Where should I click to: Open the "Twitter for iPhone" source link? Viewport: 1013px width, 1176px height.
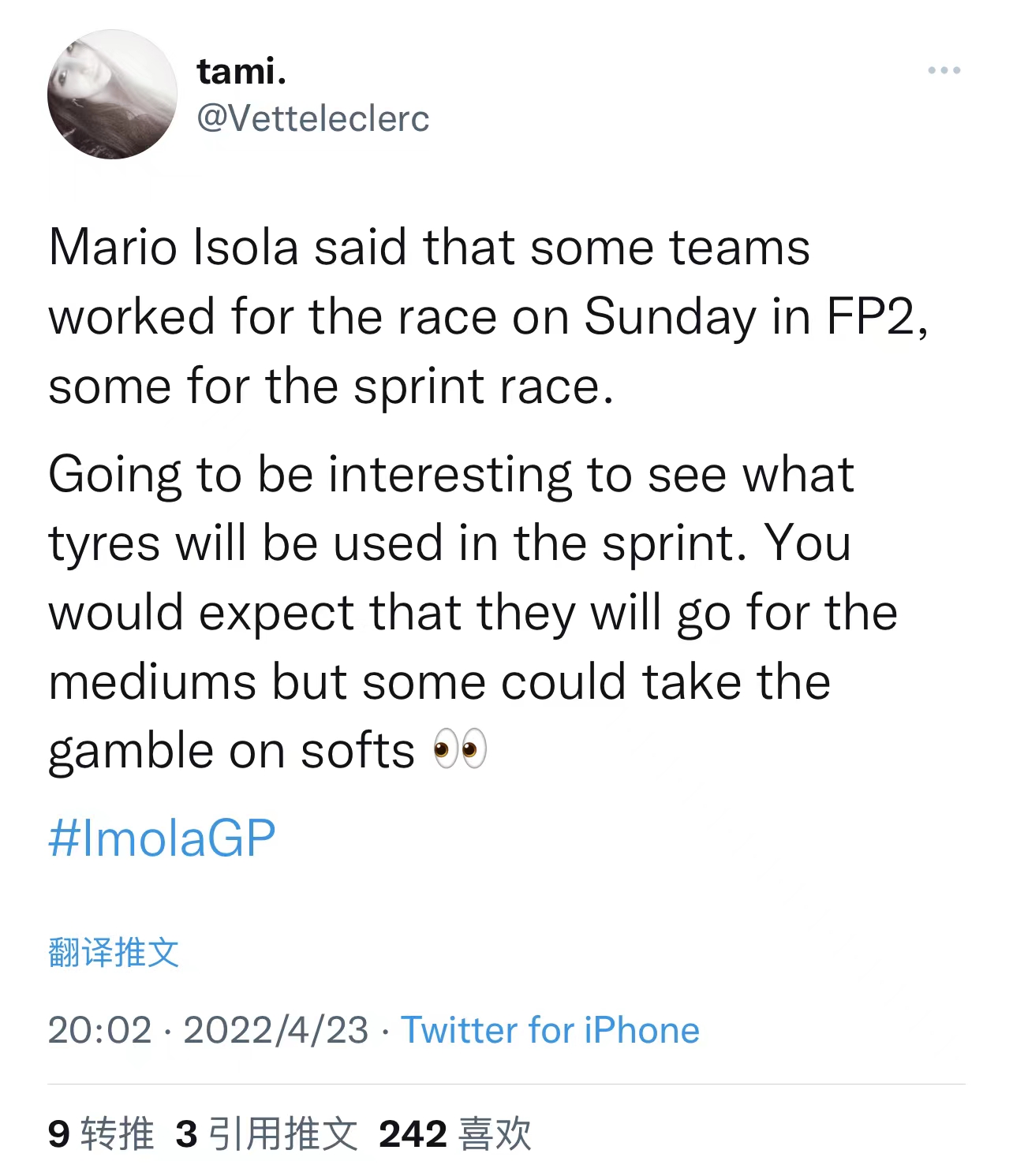tap(550, 1030)
